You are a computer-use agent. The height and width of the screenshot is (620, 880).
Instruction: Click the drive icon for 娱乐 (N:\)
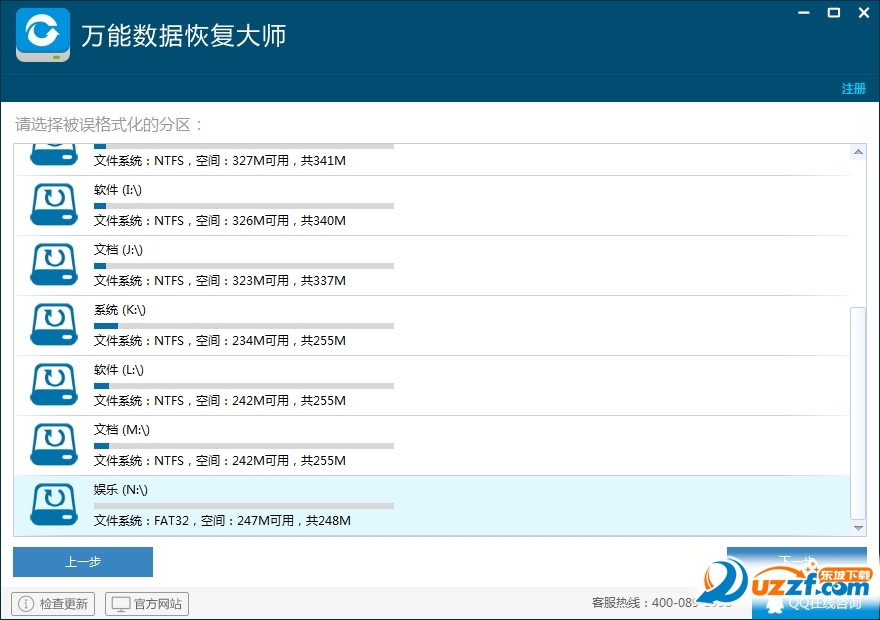(x=54, y=505)
